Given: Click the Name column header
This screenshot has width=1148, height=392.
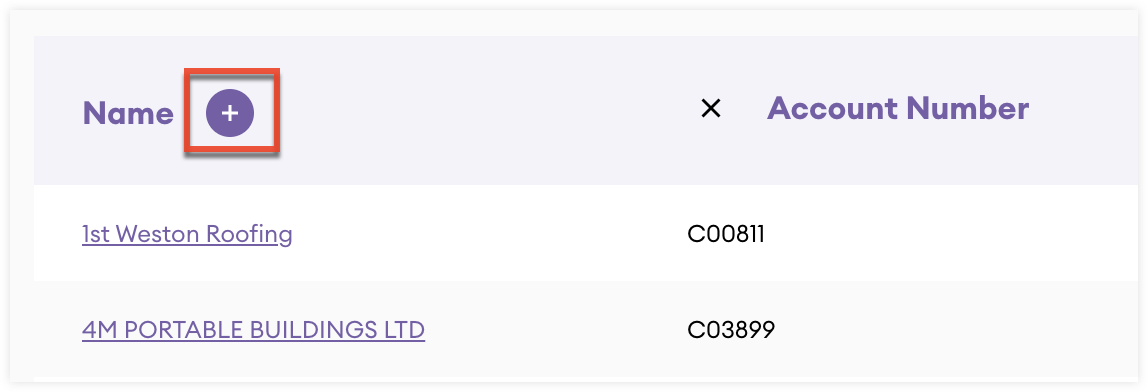Looking at the screenshot, I should [x=128, y=114].
